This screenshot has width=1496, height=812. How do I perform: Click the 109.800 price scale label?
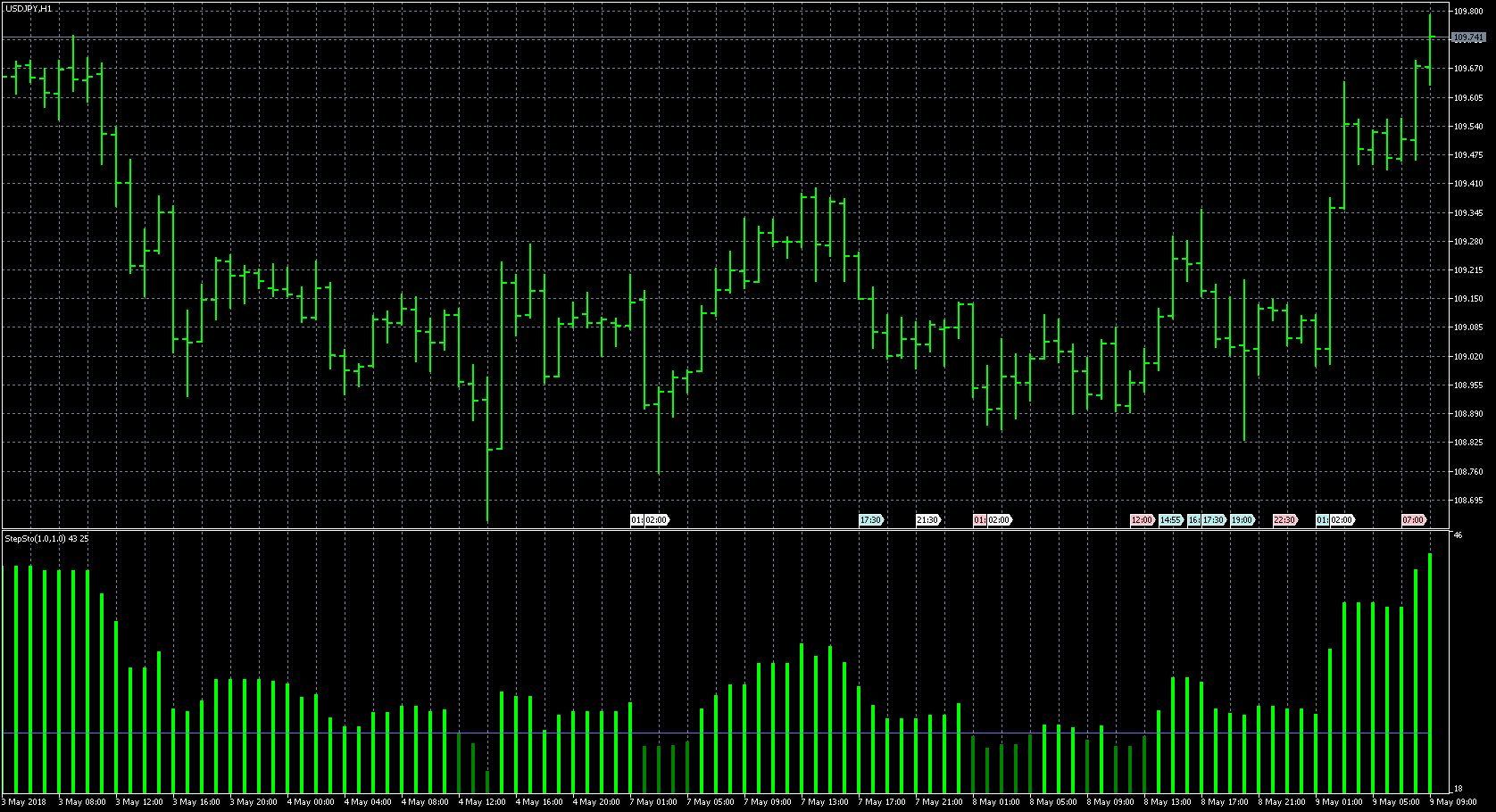(x=1468, y=12)
